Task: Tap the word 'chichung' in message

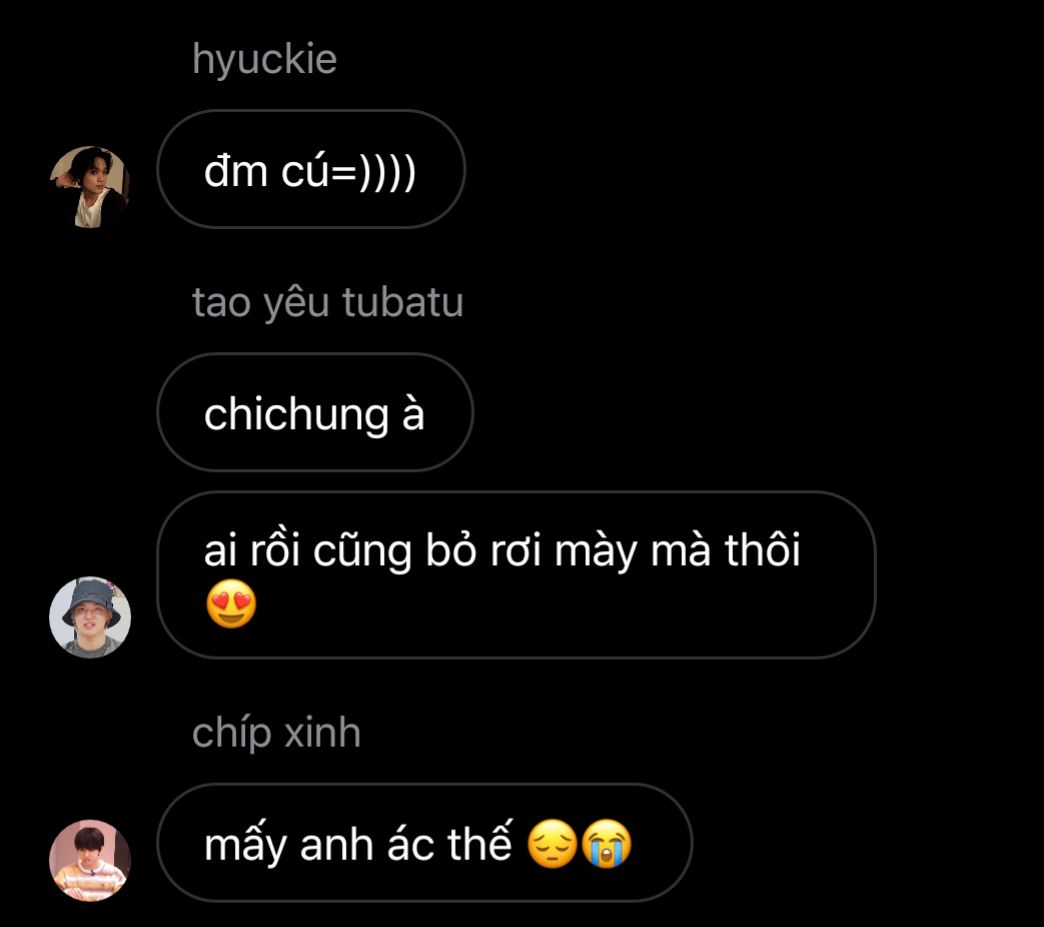Action: [296, 415]
